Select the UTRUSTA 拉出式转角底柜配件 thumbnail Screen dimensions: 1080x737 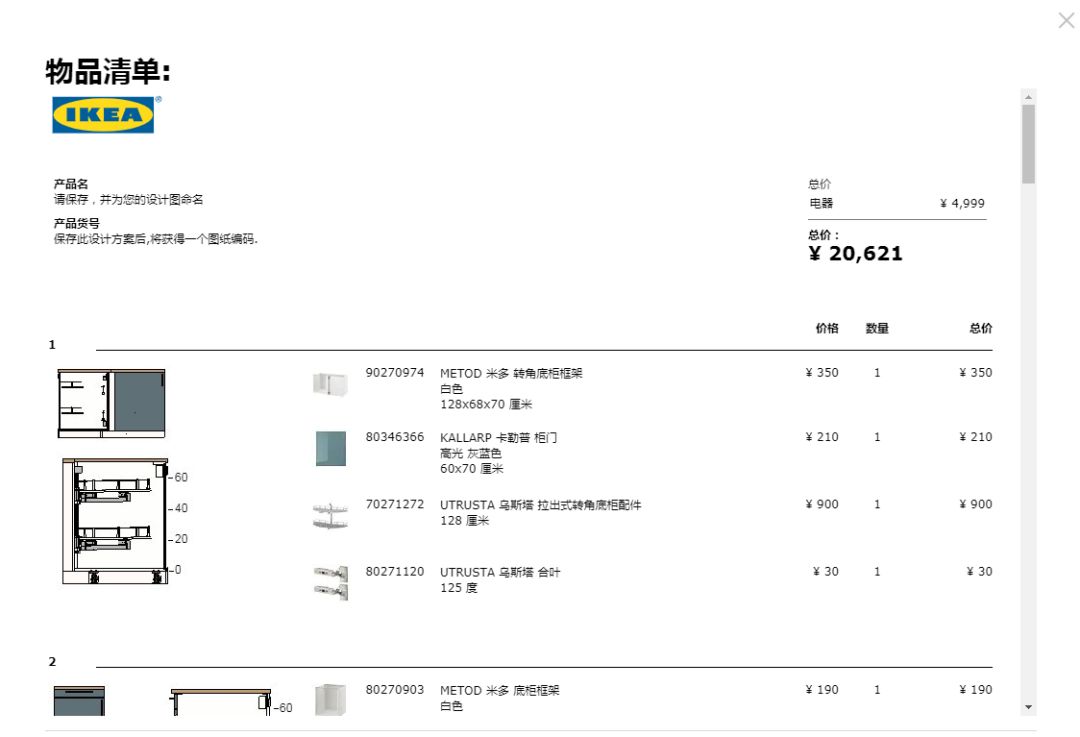[x=330, y=513]
